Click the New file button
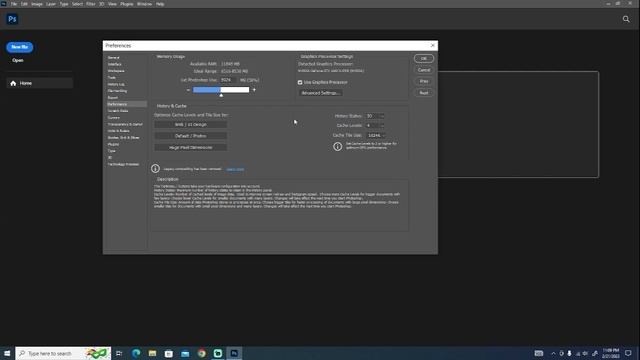The height and width of the screenshot is (360, 640). coord(20,47)
